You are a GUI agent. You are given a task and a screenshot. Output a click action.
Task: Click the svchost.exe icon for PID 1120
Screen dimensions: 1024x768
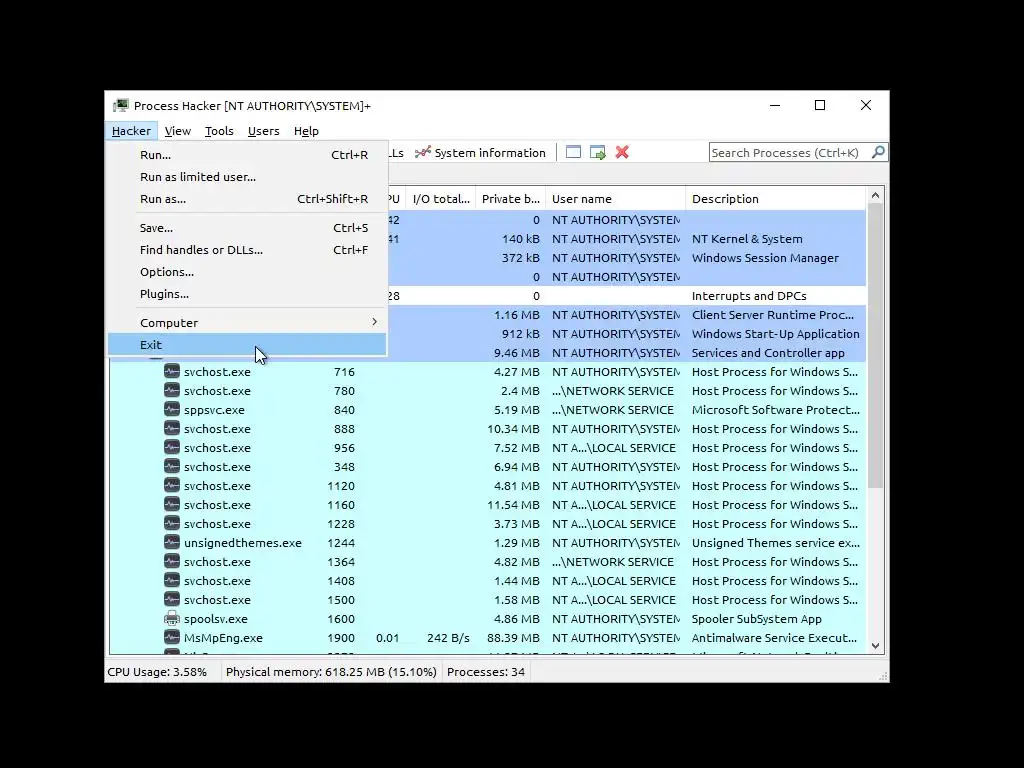pos(172,485)
